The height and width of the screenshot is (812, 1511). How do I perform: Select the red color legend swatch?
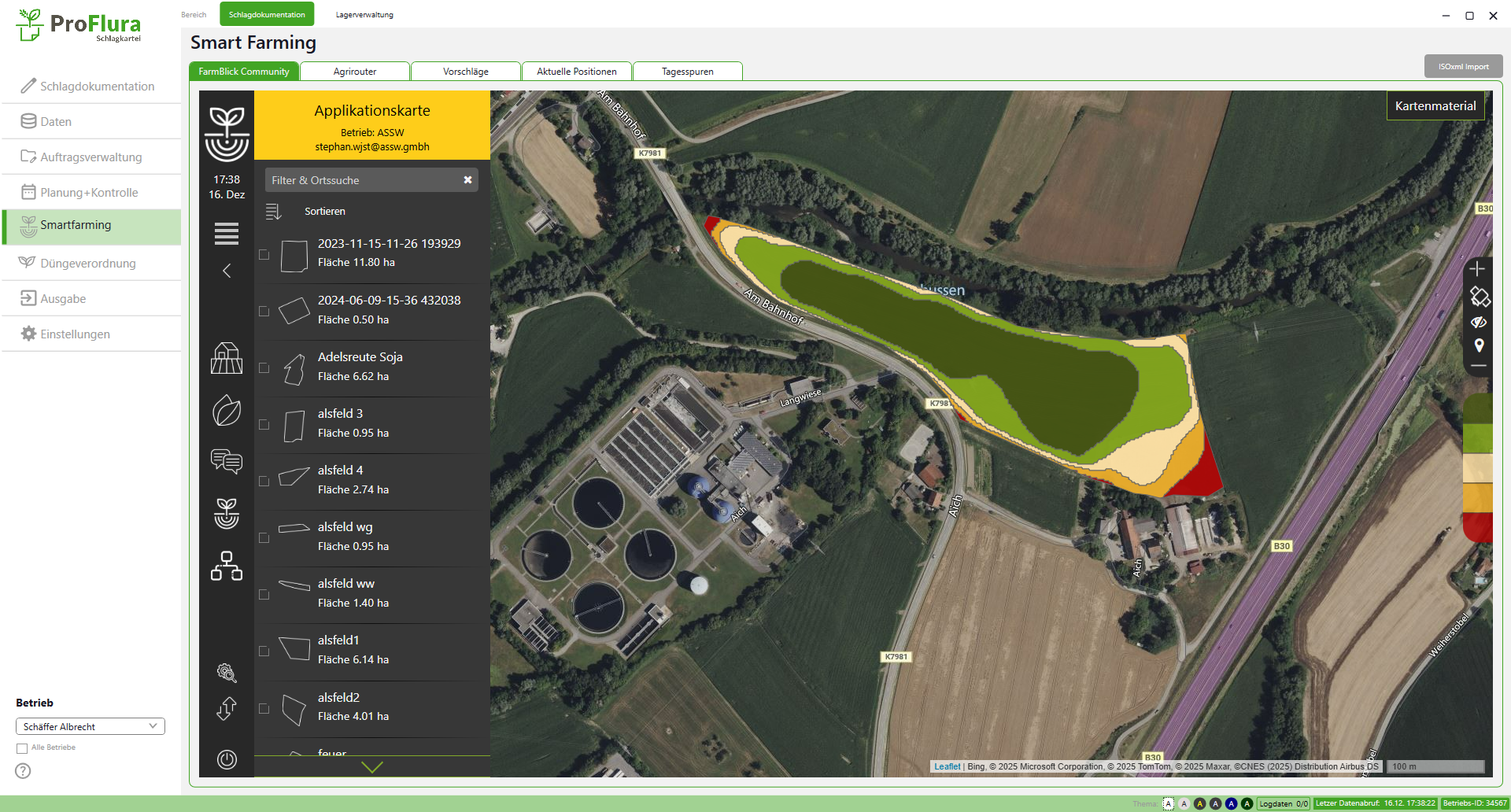click(1477, 526)
